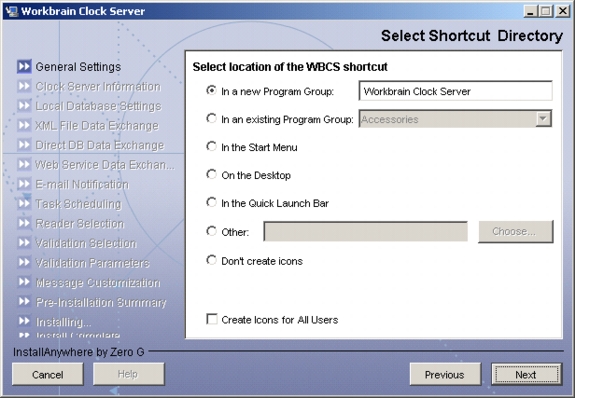Viewport: 591px width, 415px height.
Task: Click the InstallAnywhere by Zero G text
Action: point(79,352)
